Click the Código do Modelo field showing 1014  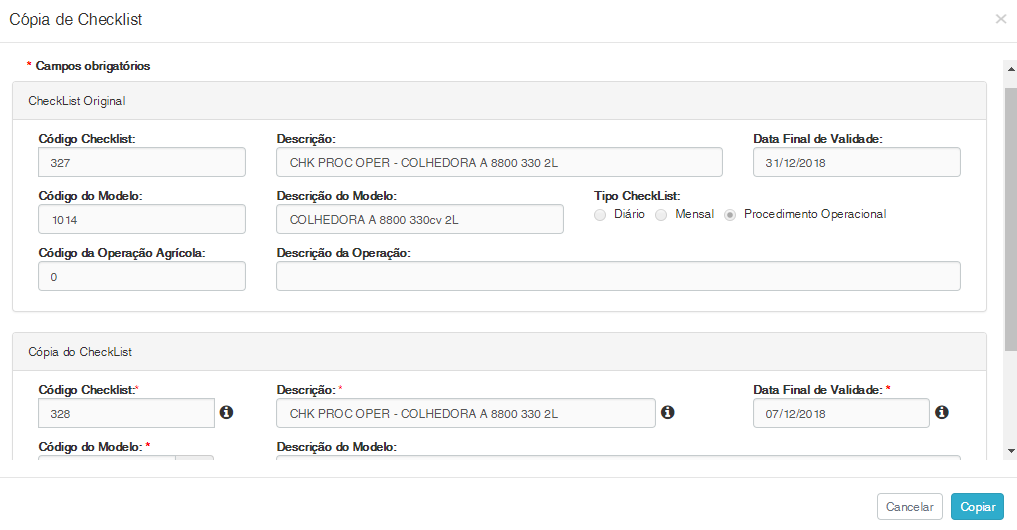[141, 219]
